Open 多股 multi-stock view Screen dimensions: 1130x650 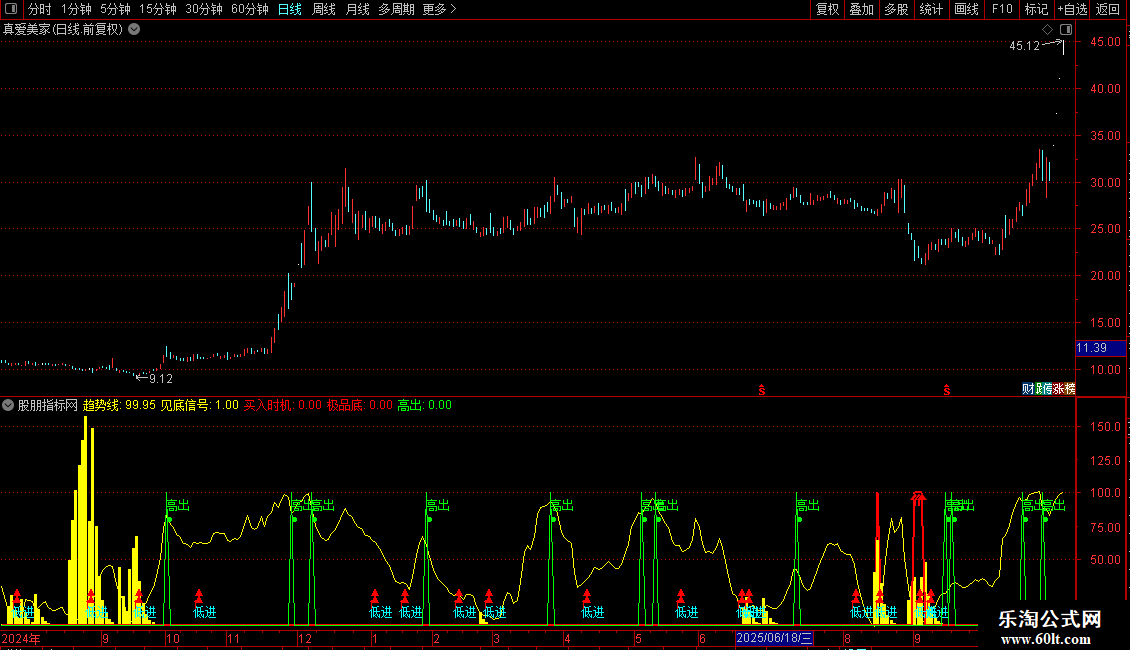(x=897, y=9)
